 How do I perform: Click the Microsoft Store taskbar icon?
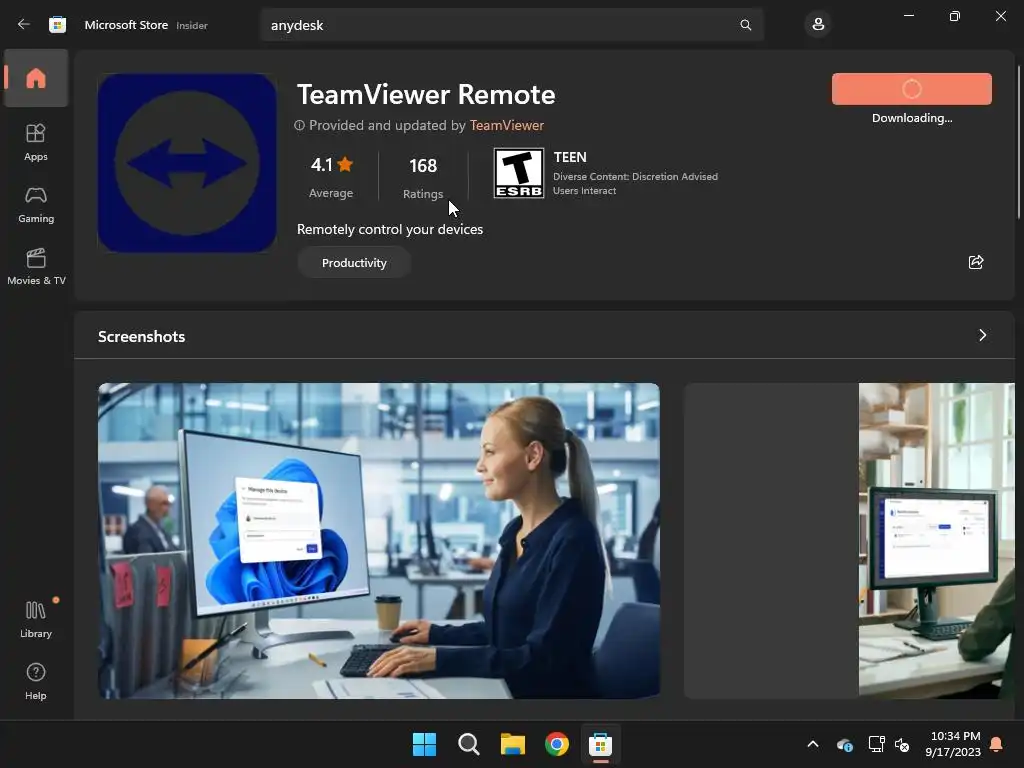601,744
